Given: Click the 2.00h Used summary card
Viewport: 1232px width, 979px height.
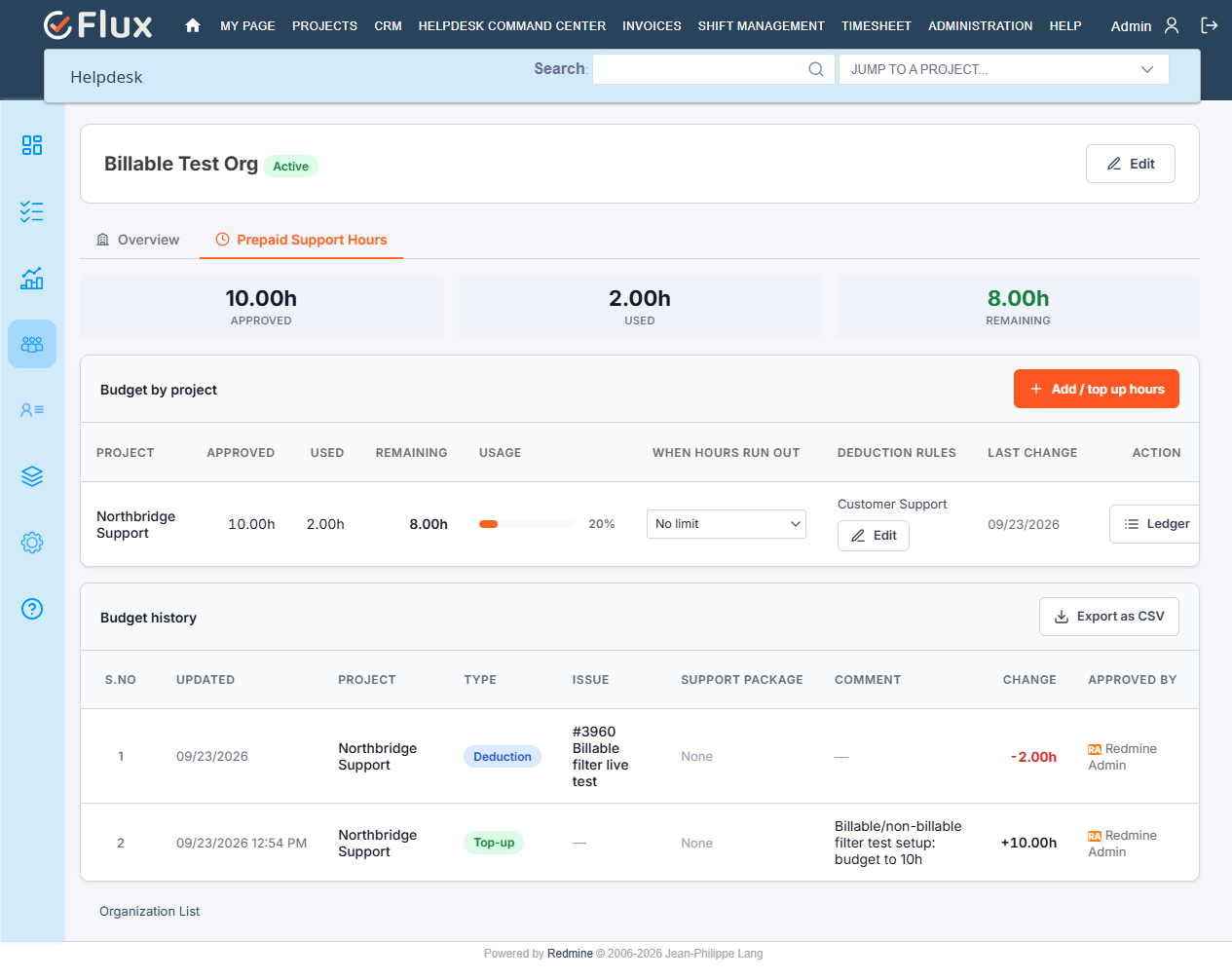Looking at the screenshot, I should (640, 307).
